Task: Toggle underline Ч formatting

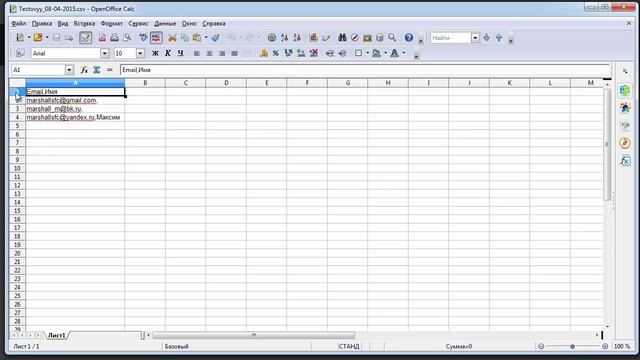Action: (x=180, y=53)
